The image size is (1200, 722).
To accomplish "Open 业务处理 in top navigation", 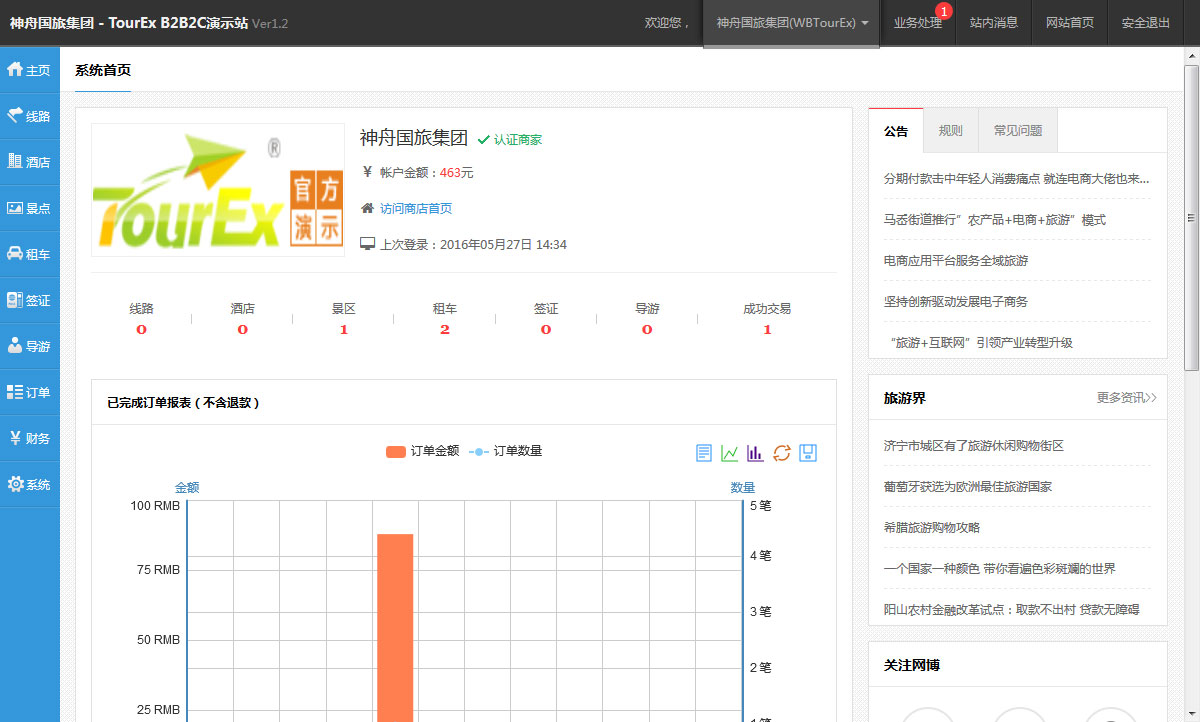I will pos(917,23).
